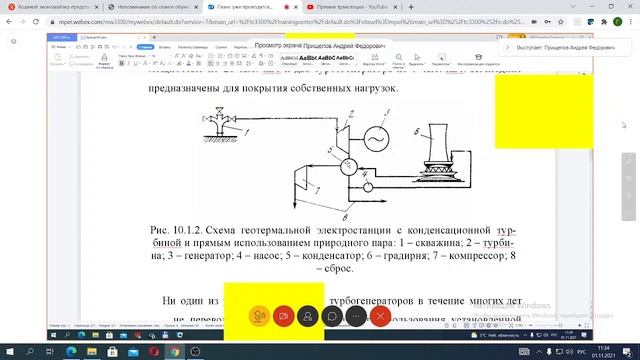Open Chrome extensions puzzle icon
The image size is (640, 360).
604,22
